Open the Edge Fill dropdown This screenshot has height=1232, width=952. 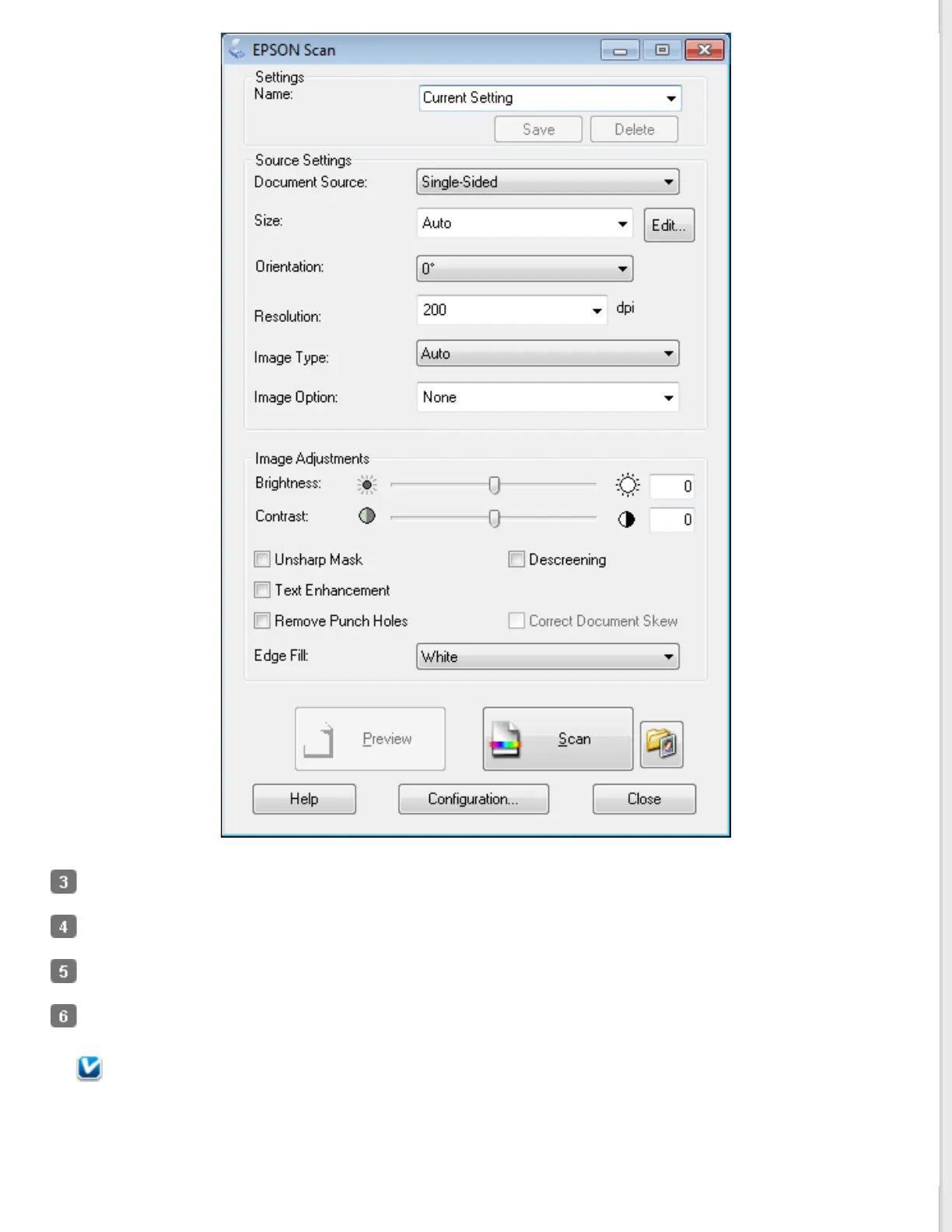(x=548, y=656)
